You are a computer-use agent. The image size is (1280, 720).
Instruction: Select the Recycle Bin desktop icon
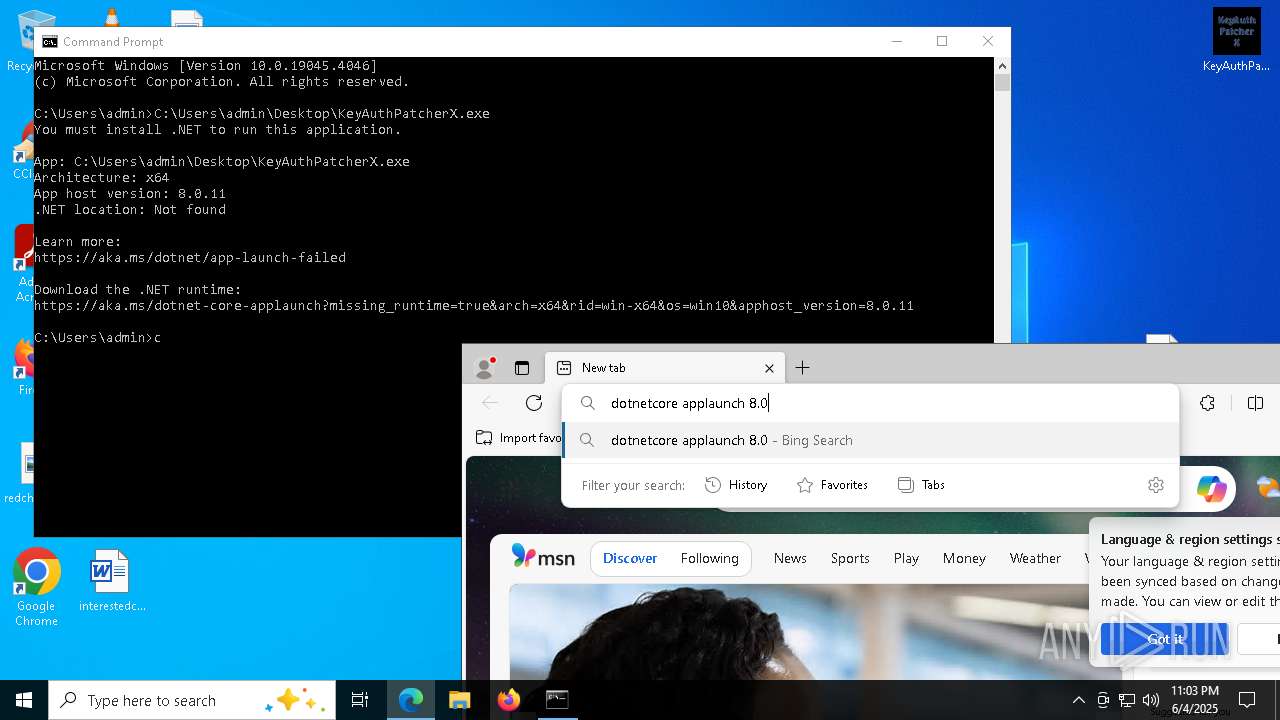click(20, 40)
